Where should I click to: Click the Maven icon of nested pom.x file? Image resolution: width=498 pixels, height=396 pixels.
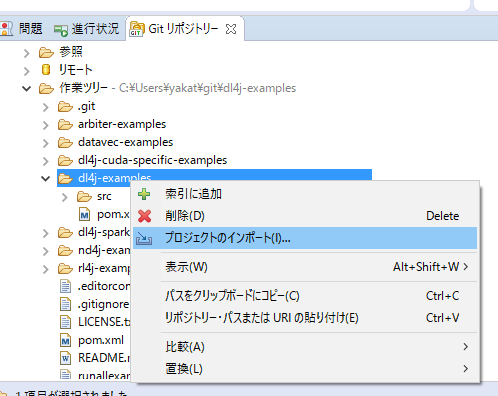coord(84,214)
